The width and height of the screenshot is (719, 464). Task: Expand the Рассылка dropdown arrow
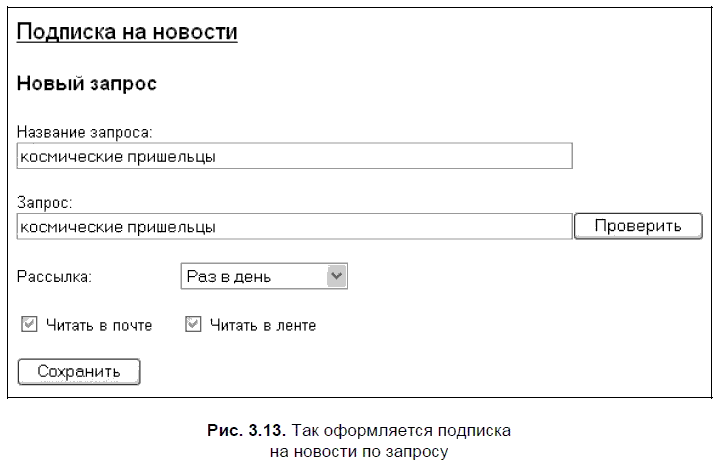tap(337, 277)
